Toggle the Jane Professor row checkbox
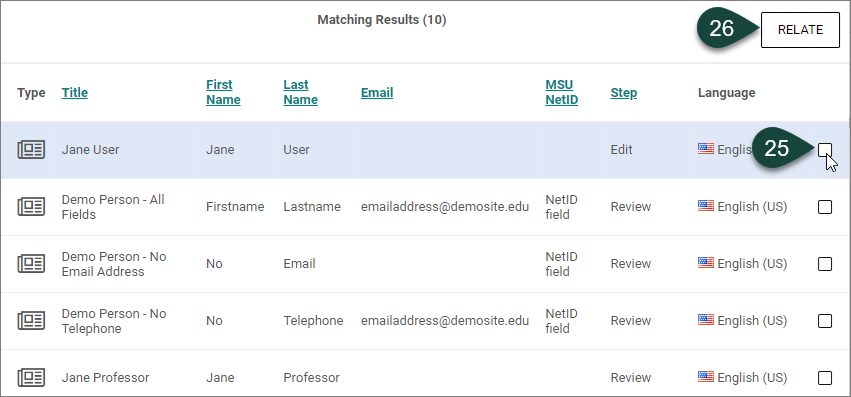Image resolution: width=851 pixels, height=397 pixels. point(824,378)
